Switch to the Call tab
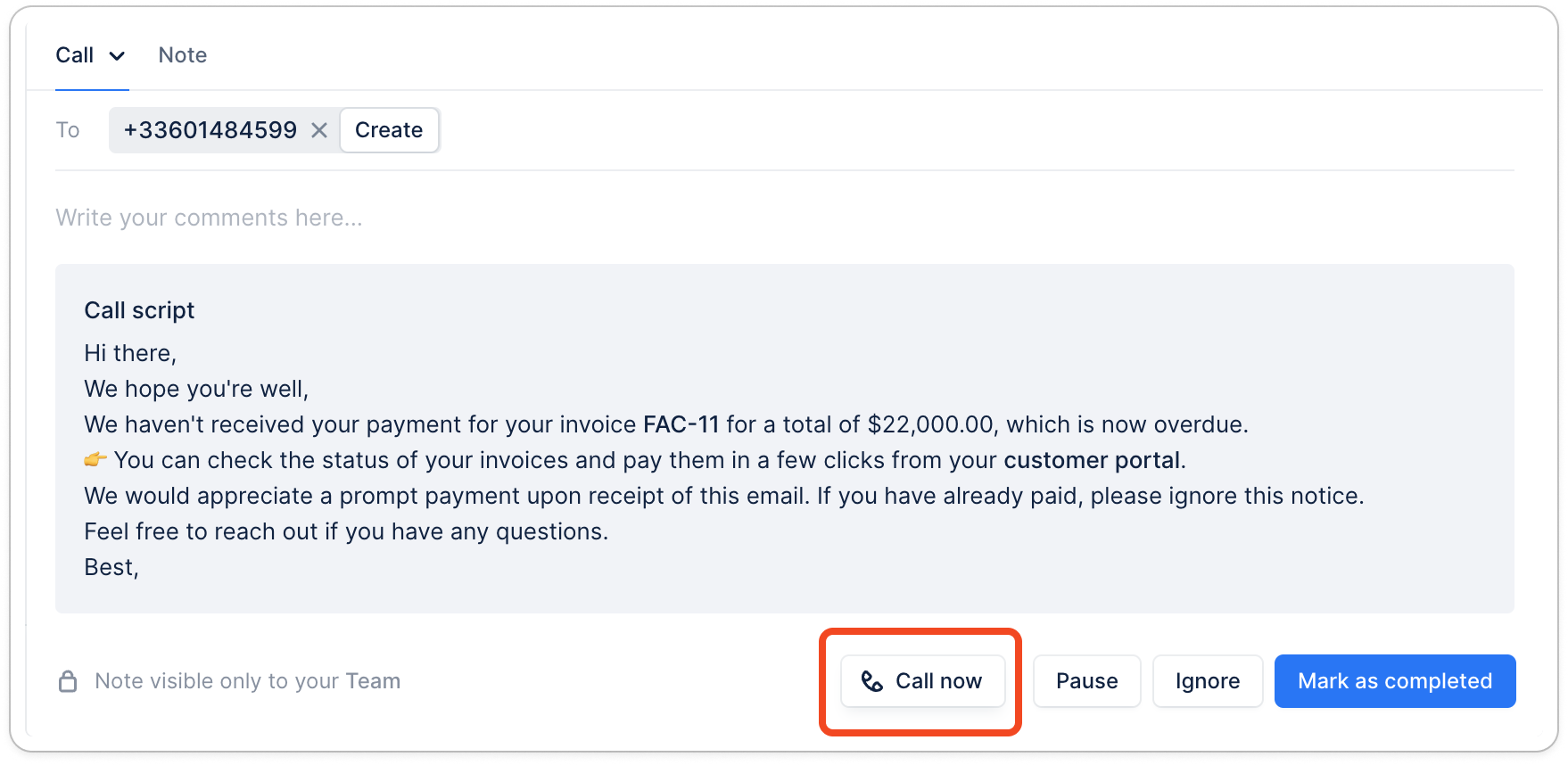The width and height of the screenshot is (1568, 765). point(75,55)
